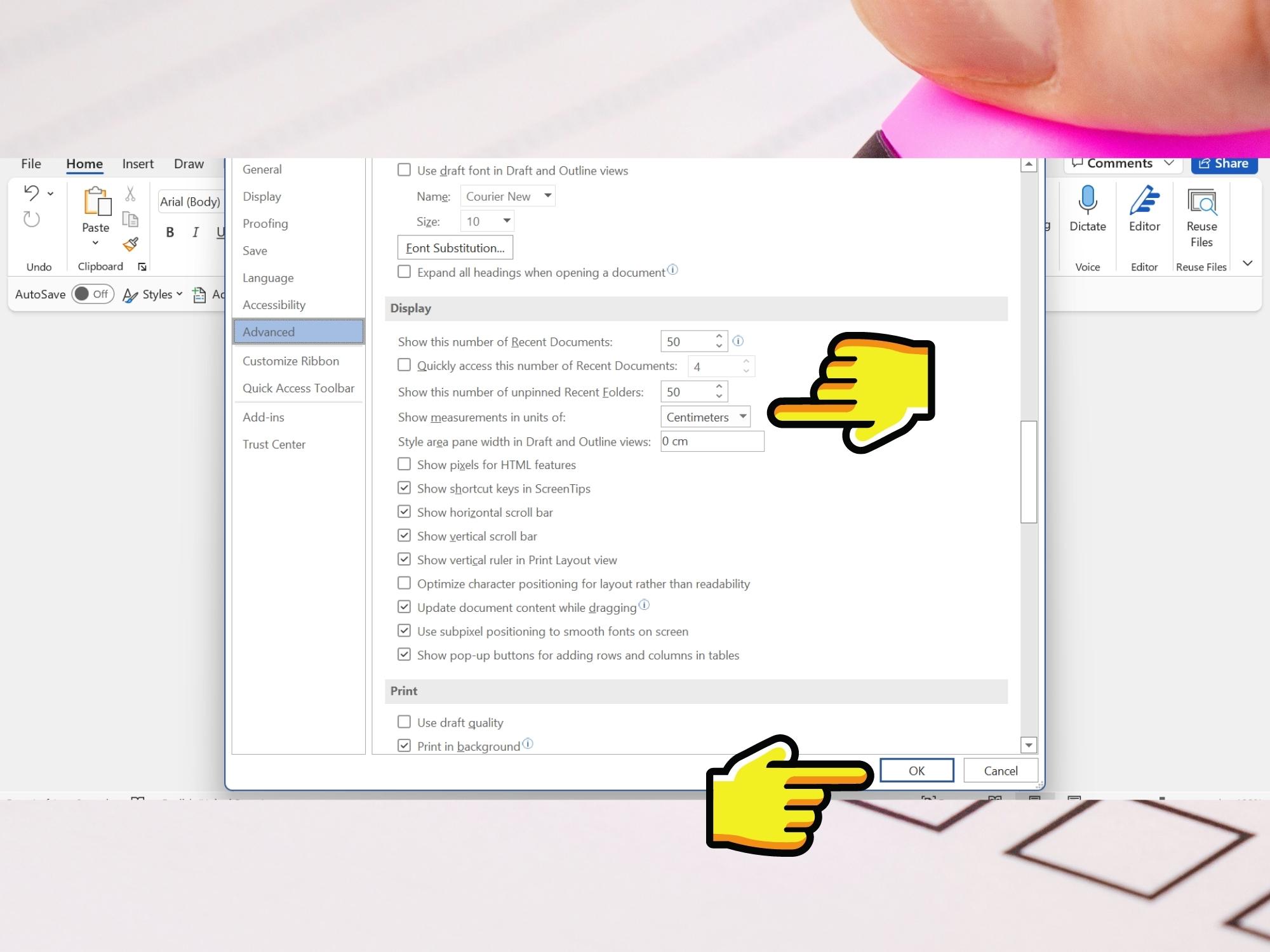Uncheck Show pop-up buttons for tables
Image resolution: width=1270 pixels, height=952 pixels.
(x=404, y=654)
